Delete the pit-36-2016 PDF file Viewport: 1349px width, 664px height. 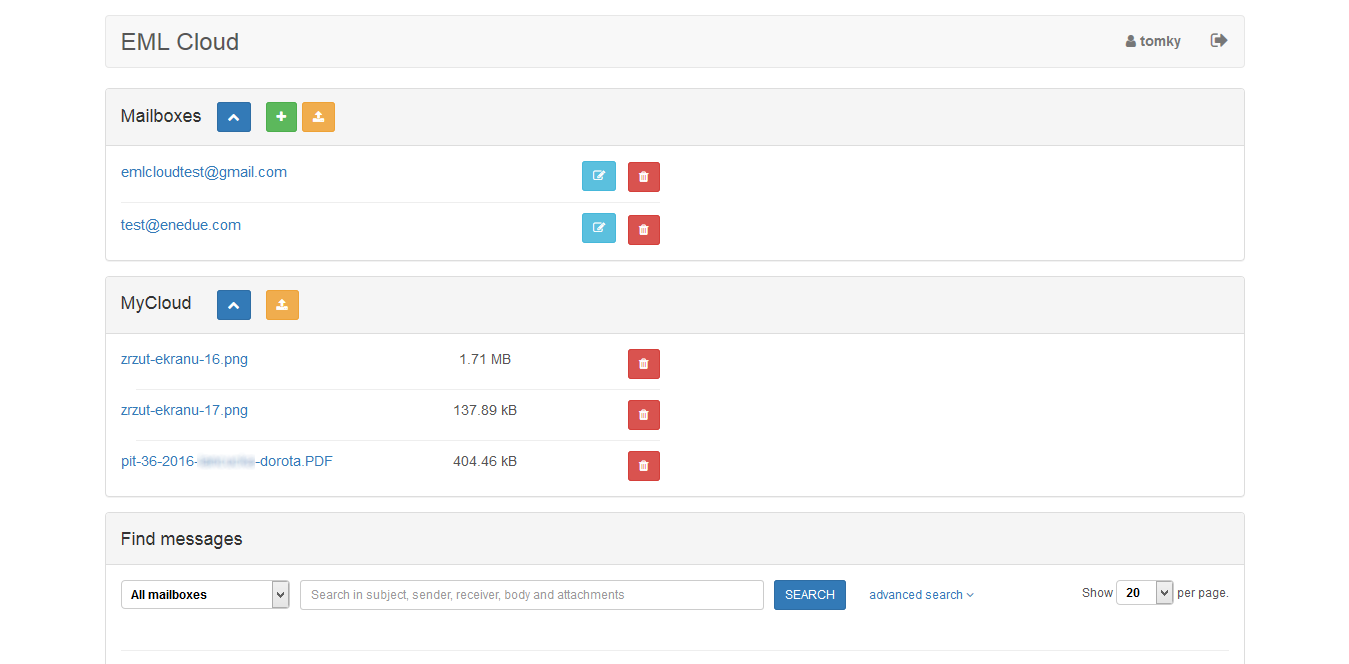[x=643, y=466]
